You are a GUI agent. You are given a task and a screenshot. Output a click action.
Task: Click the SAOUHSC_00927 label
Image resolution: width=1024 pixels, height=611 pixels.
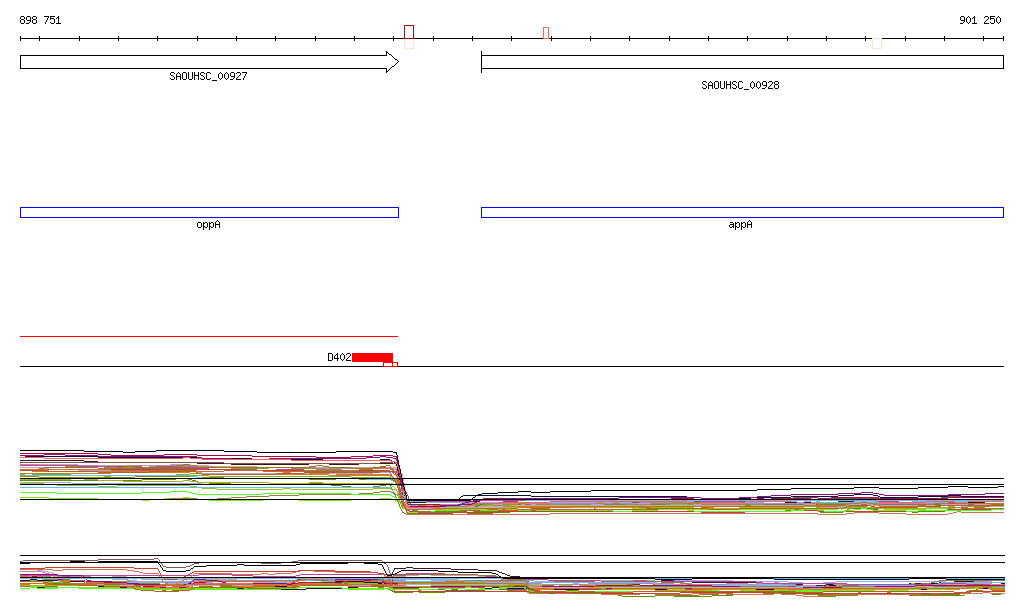pos(208,76)
